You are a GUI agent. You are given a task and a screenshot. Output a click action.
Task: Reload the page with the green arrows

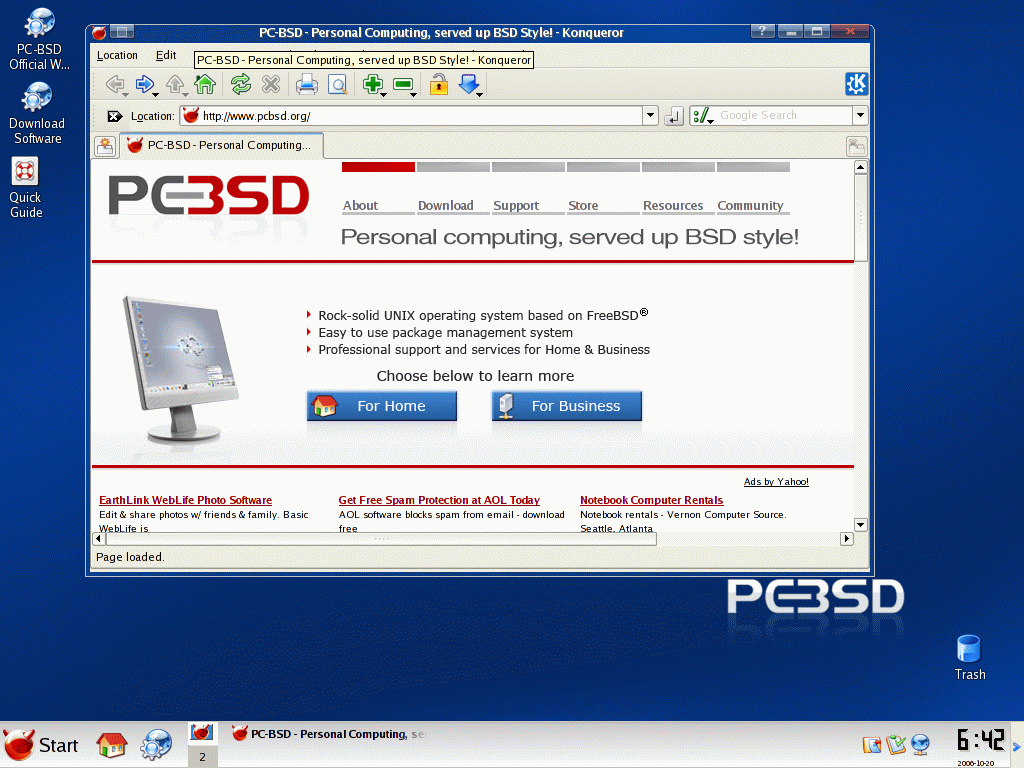241,84
